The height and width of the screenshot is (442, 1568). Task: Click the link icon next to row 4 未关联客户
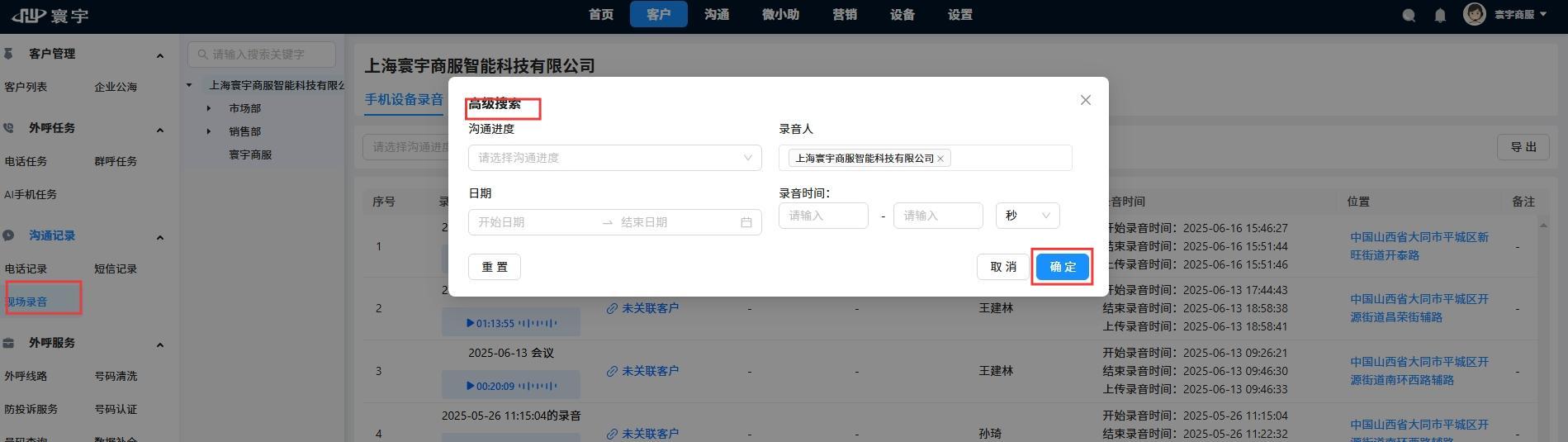tap(612, 434)
